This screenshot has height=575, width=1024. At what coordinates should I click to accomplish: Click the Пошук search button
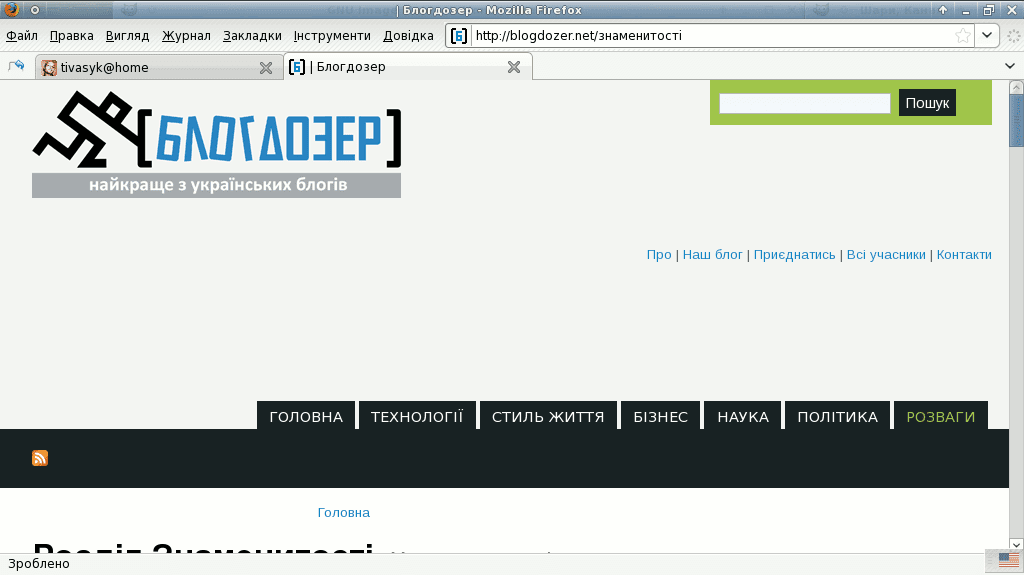(x=927, y=103)
